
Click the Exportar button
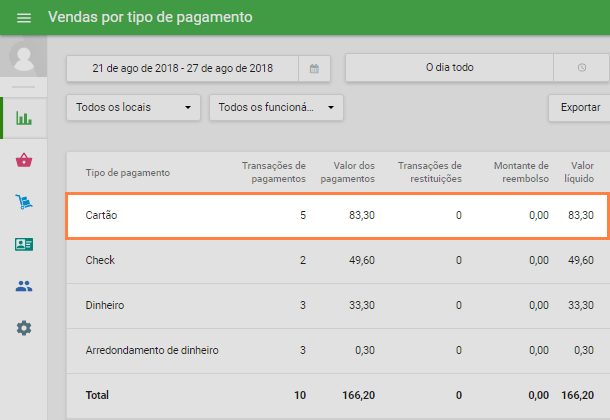coord(580,108)
